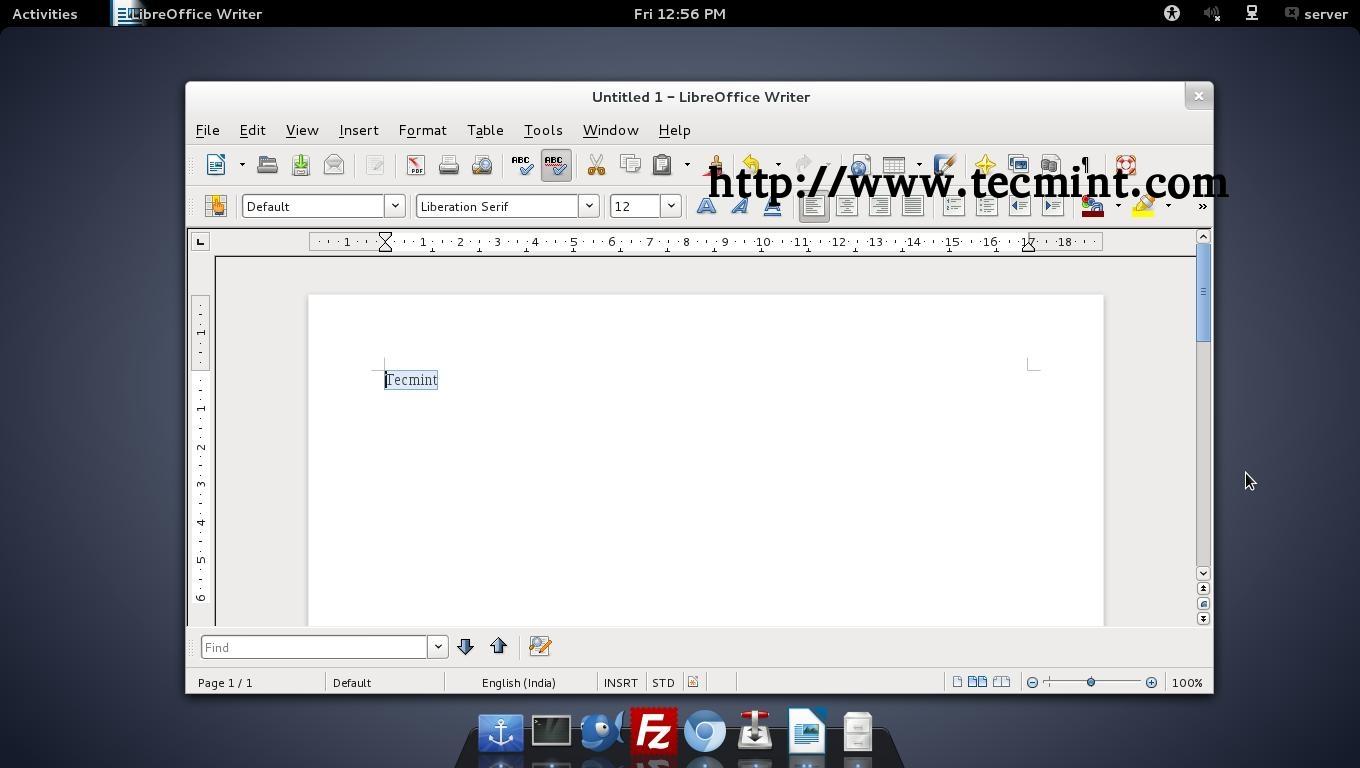Click the Cut scissors icon
The width and height of the screenshot is (1360, 768).
[596, 165]
